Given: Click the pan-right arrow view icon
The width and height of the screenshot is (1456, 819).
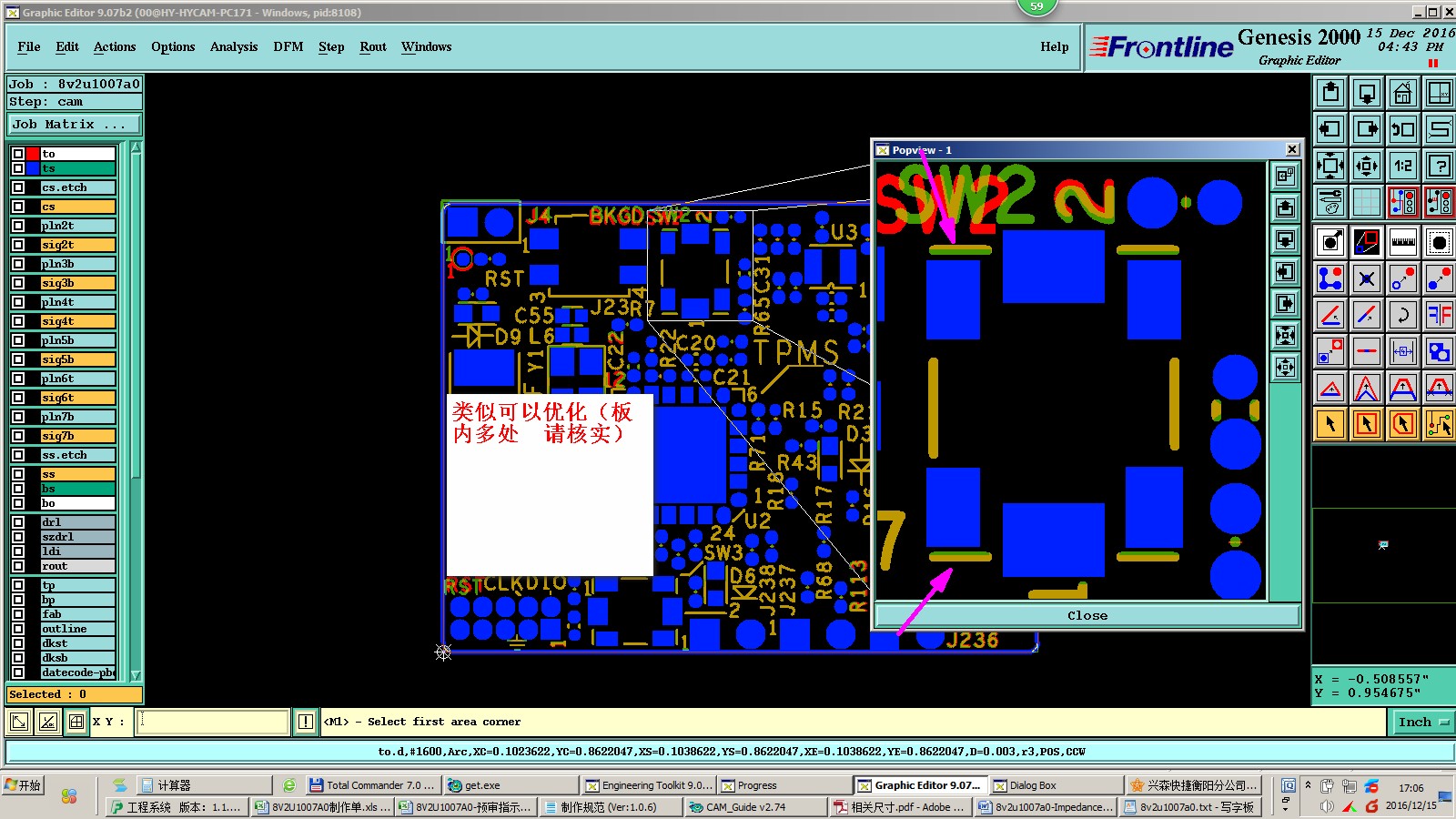Looking at the screenshot, I should [x=1367, y=129].
